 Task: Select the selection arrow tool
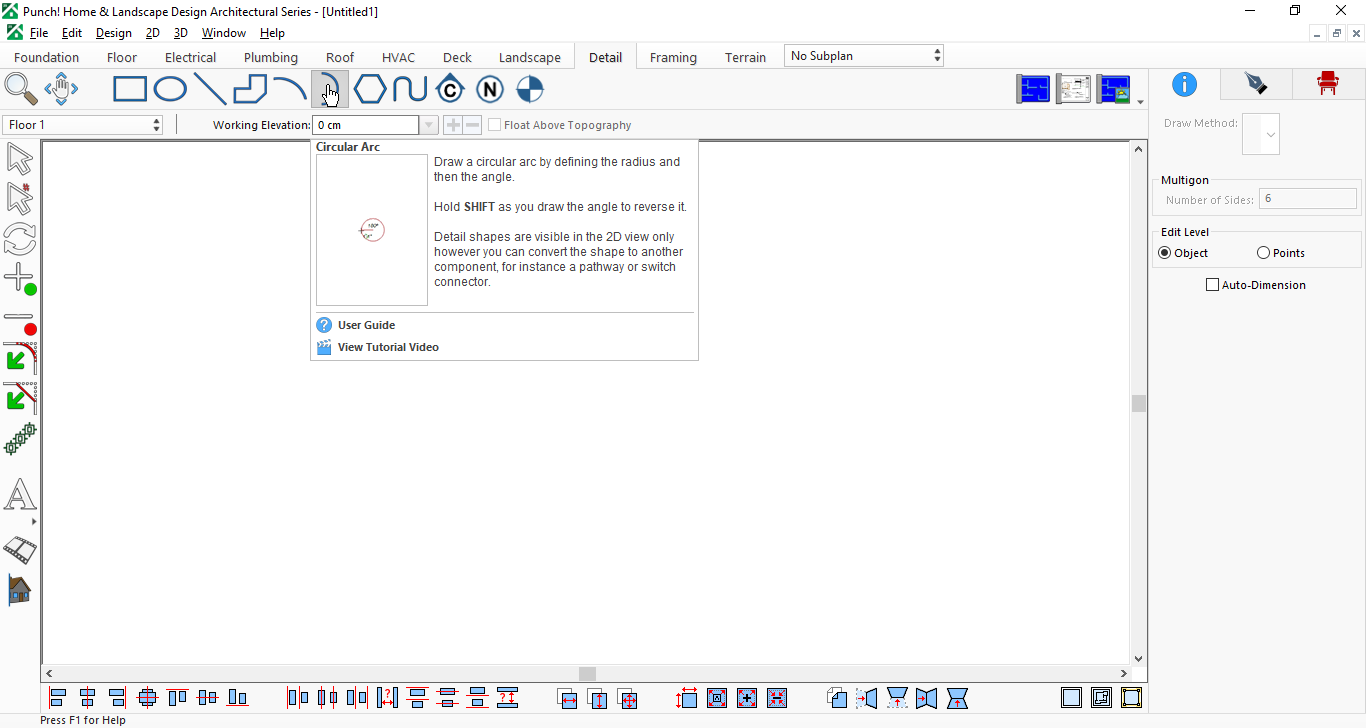[x=20, y=159]
